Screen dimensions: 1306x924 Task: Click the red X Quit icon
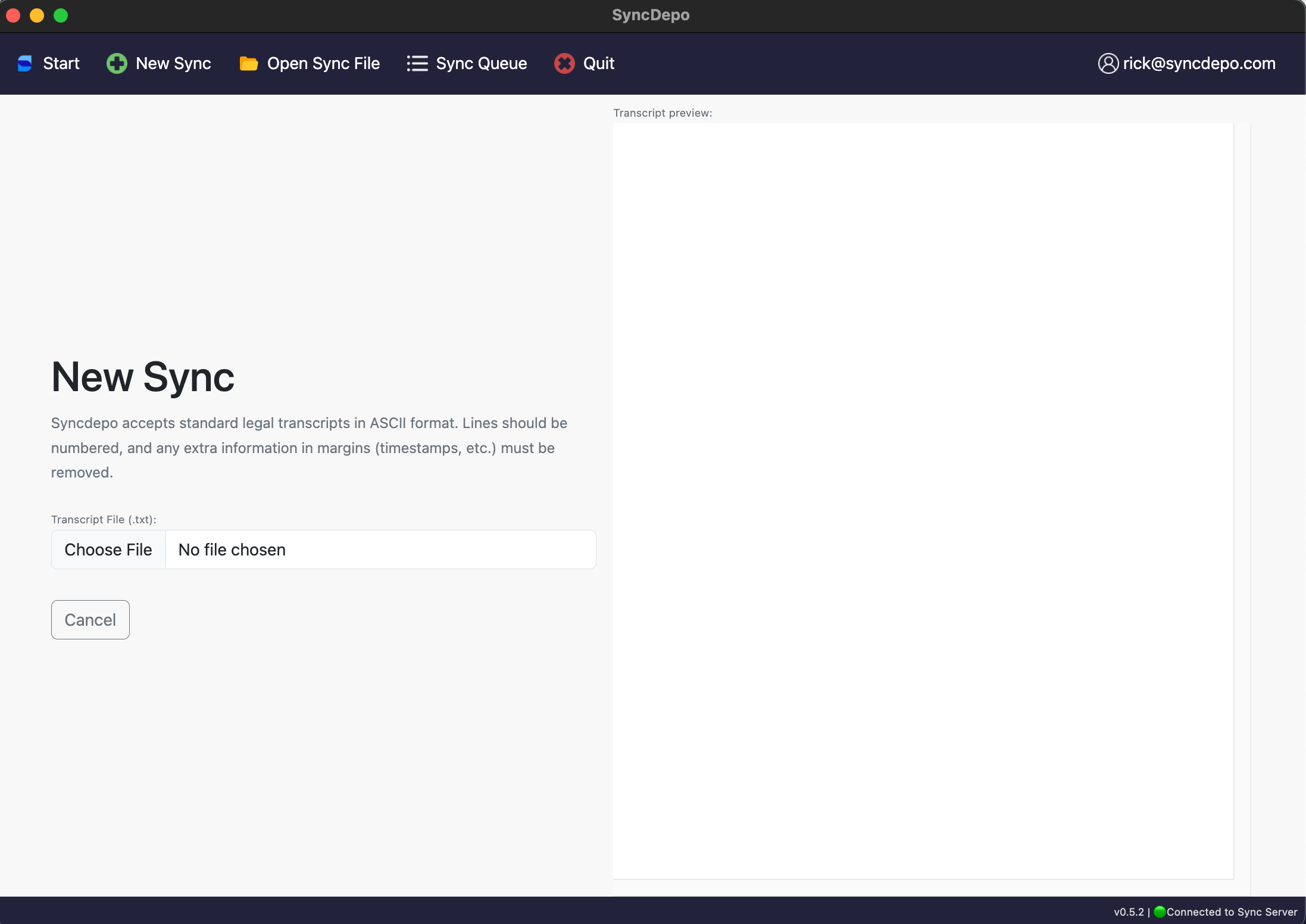point(564,64)
